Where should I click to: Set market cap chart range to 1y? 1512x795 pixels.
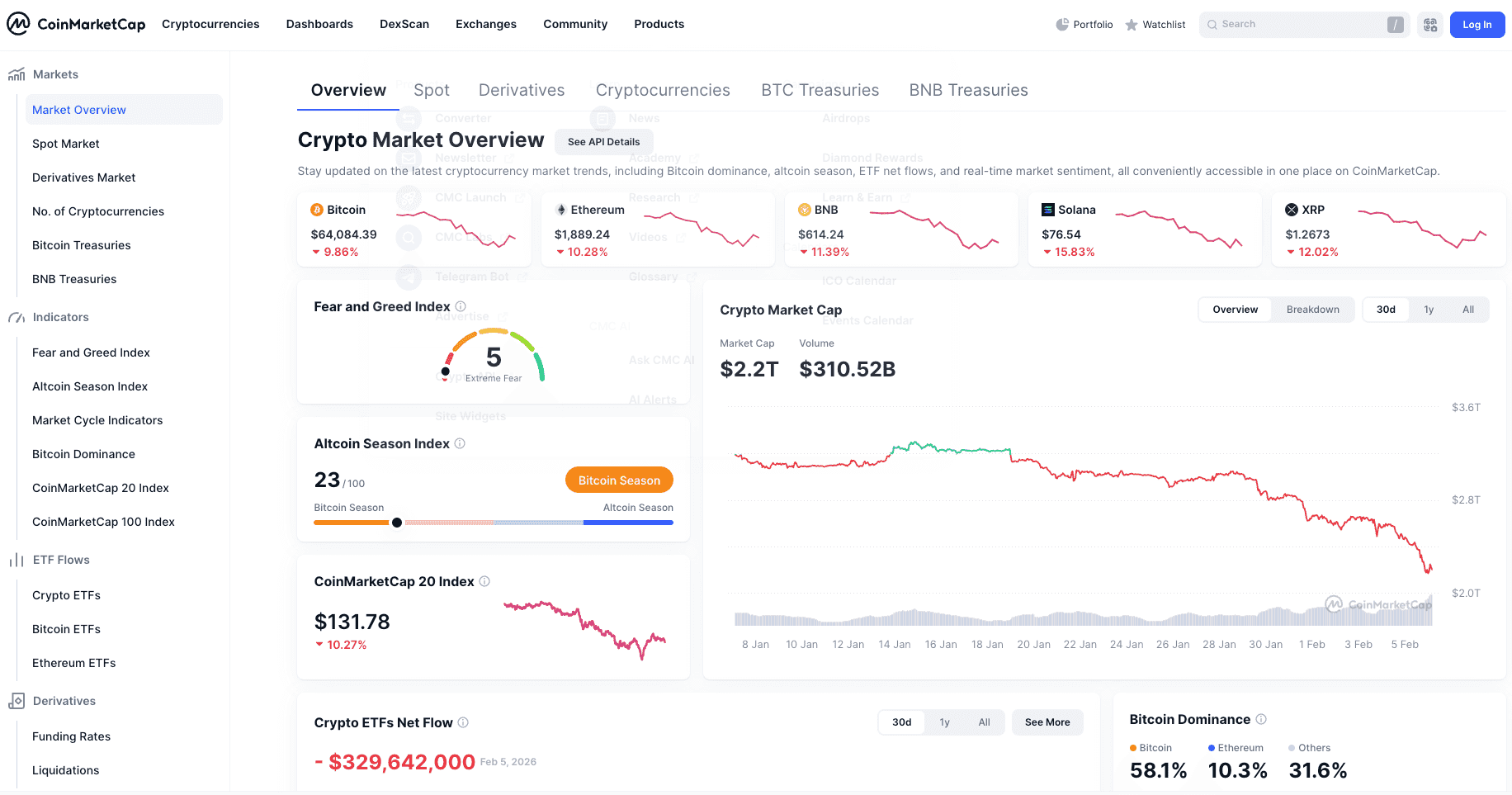tap(1429, 310)
